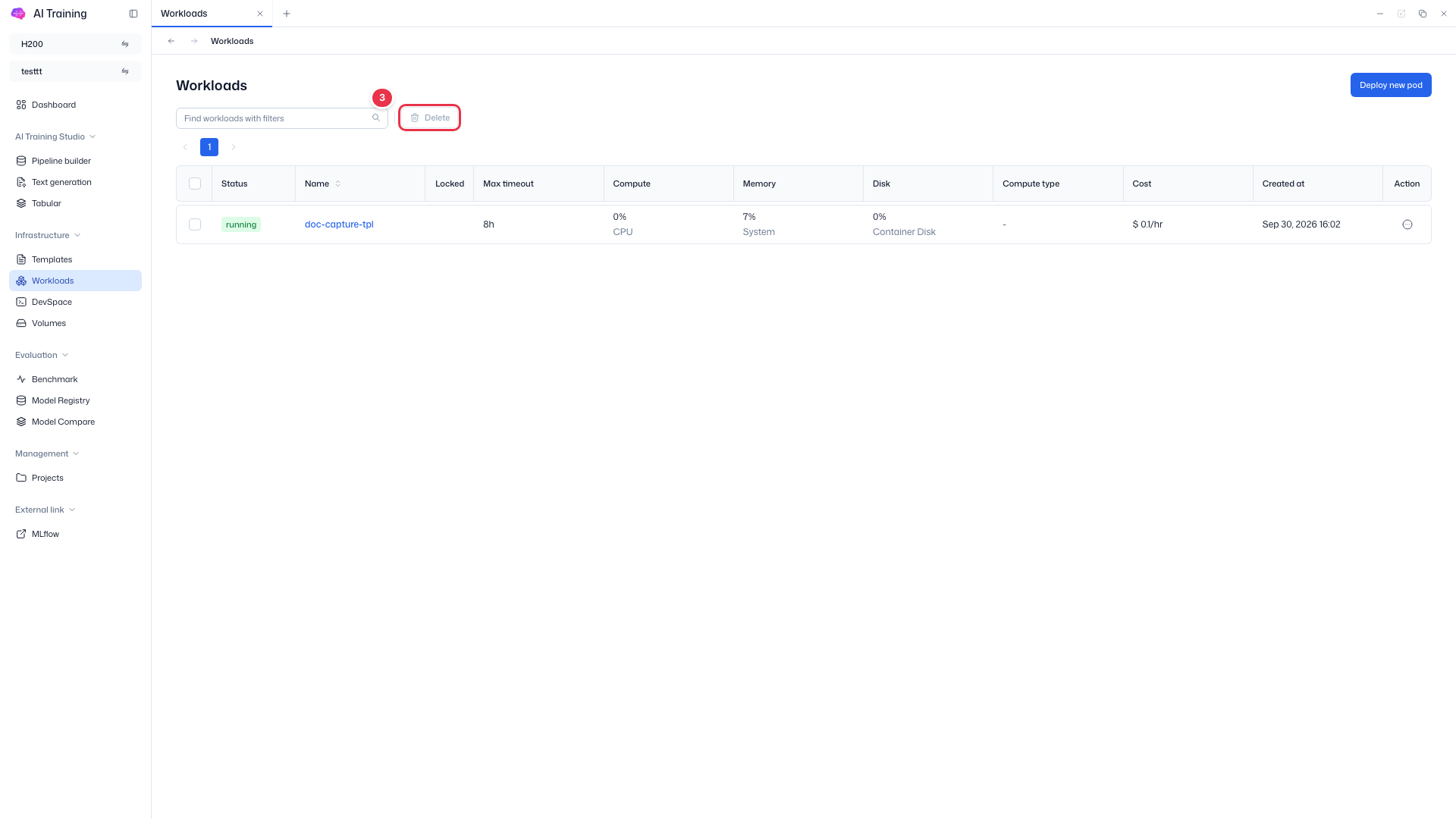Collapse the Infrastructure section
This screenshot has height=819, width=1456.
[48, 235]
